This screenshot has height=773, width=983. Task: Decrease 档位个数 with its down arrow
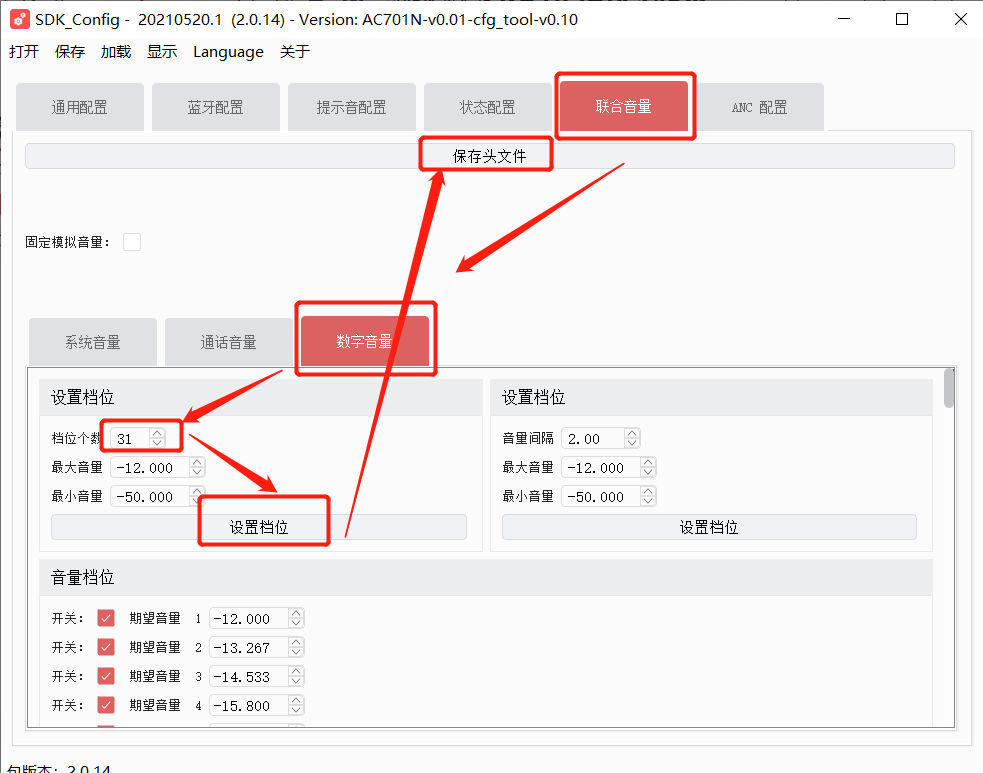point(157,443)
